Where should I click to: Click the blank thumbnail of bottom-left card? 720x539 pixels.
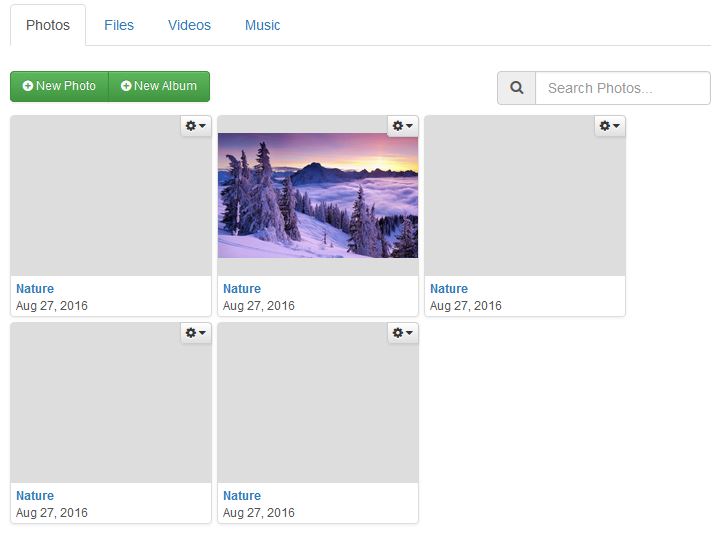pos(111,403)
